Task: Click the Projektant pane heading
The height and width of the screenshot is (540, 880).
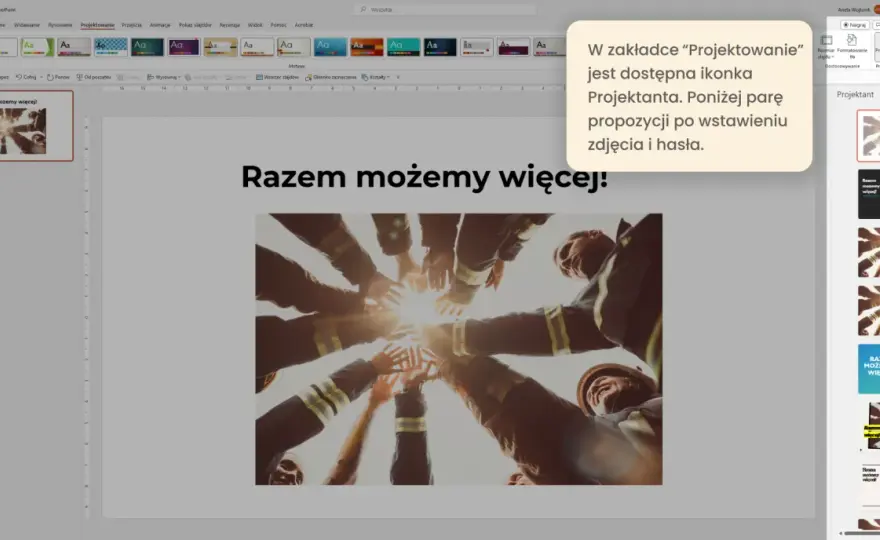Action: click(x=855, y=94)
